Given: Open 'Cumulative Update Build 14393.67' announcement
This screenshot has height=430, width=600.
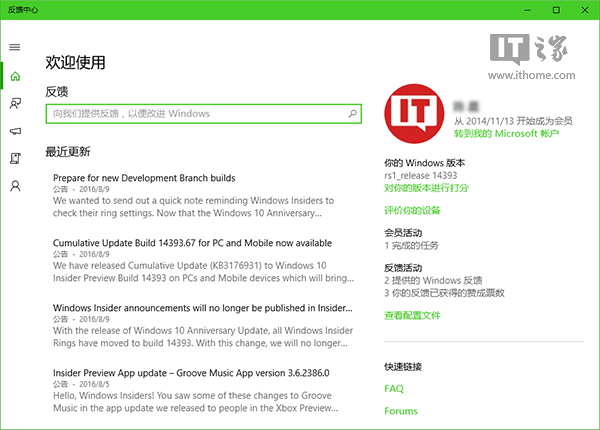Looking at the screenshot, I should [192, 243].
